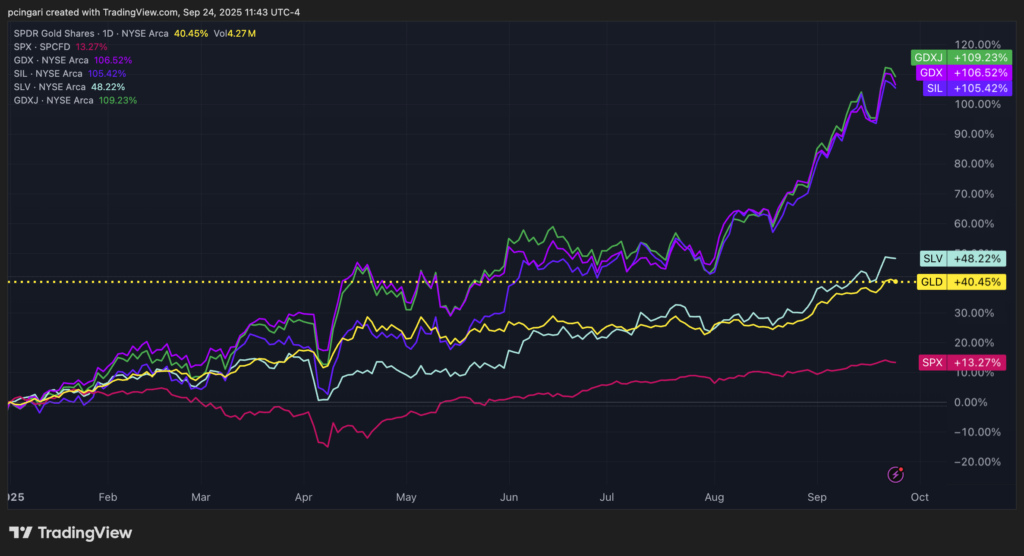Viewport: 1024px width, 556px height.
Task: Click the Apr label on the time axis
Action: 305,497
